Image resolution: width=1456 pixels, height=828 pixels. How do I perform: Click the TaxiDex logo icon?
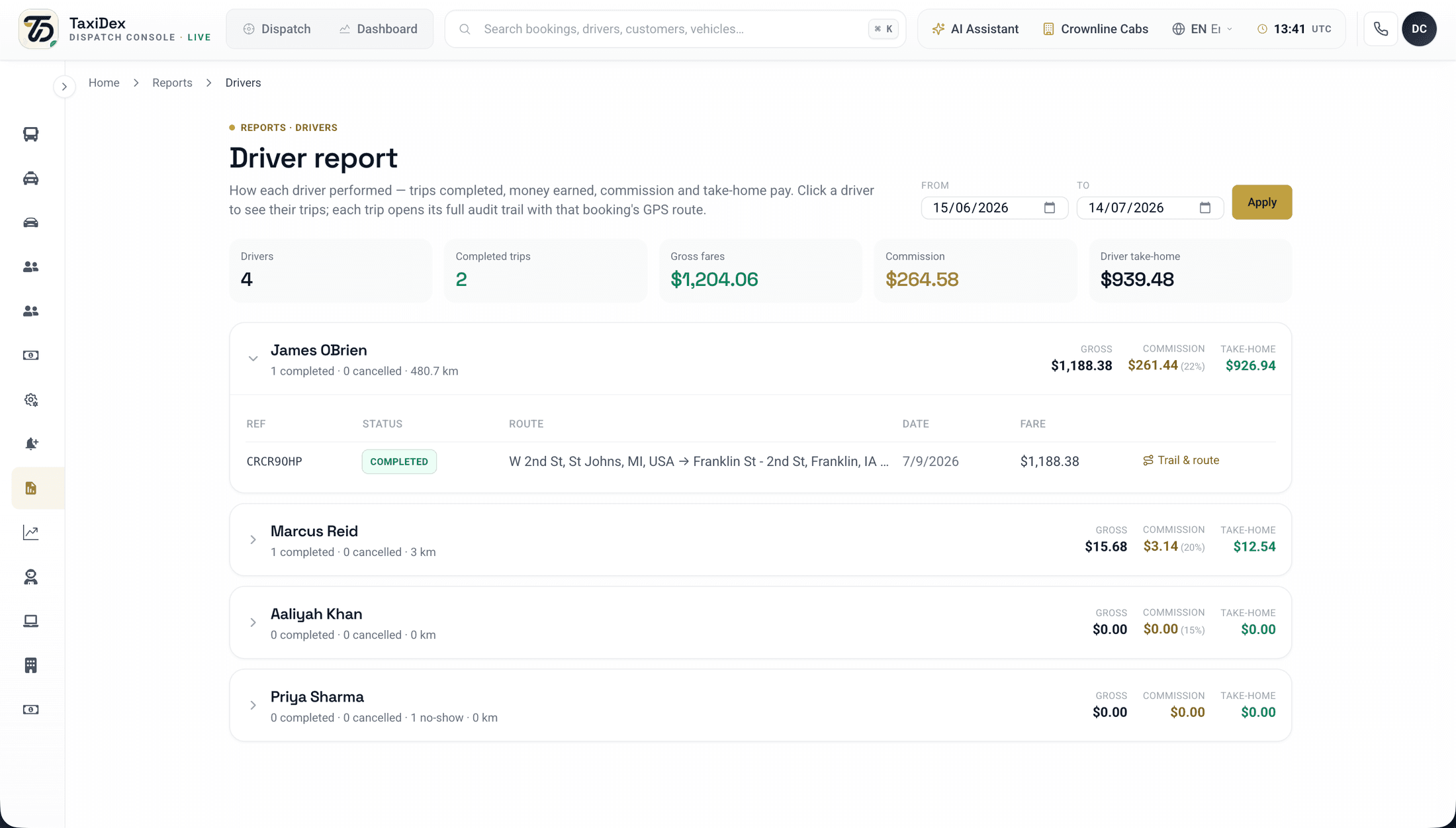click(x=38, y=29)
